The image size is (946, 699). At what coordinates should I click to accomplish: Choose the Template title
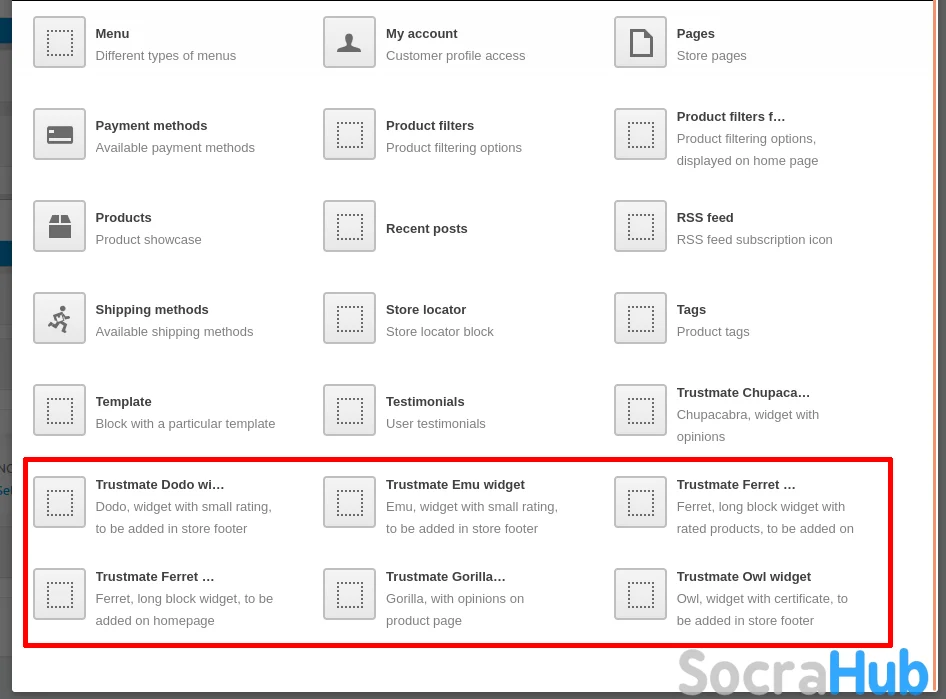(x=124, y=402)
